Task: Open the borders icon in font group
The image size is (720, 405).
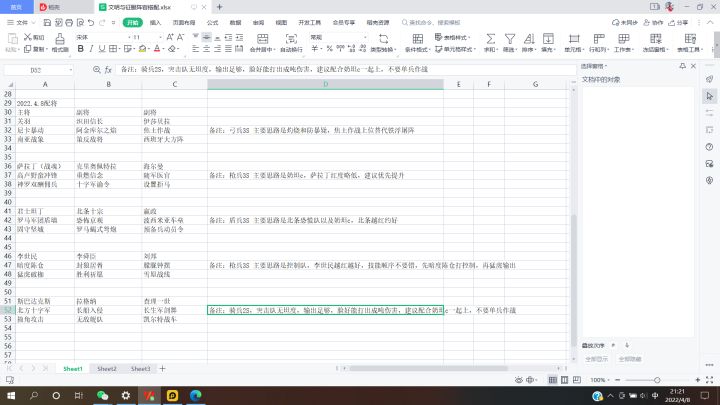Action: point(113,49)
